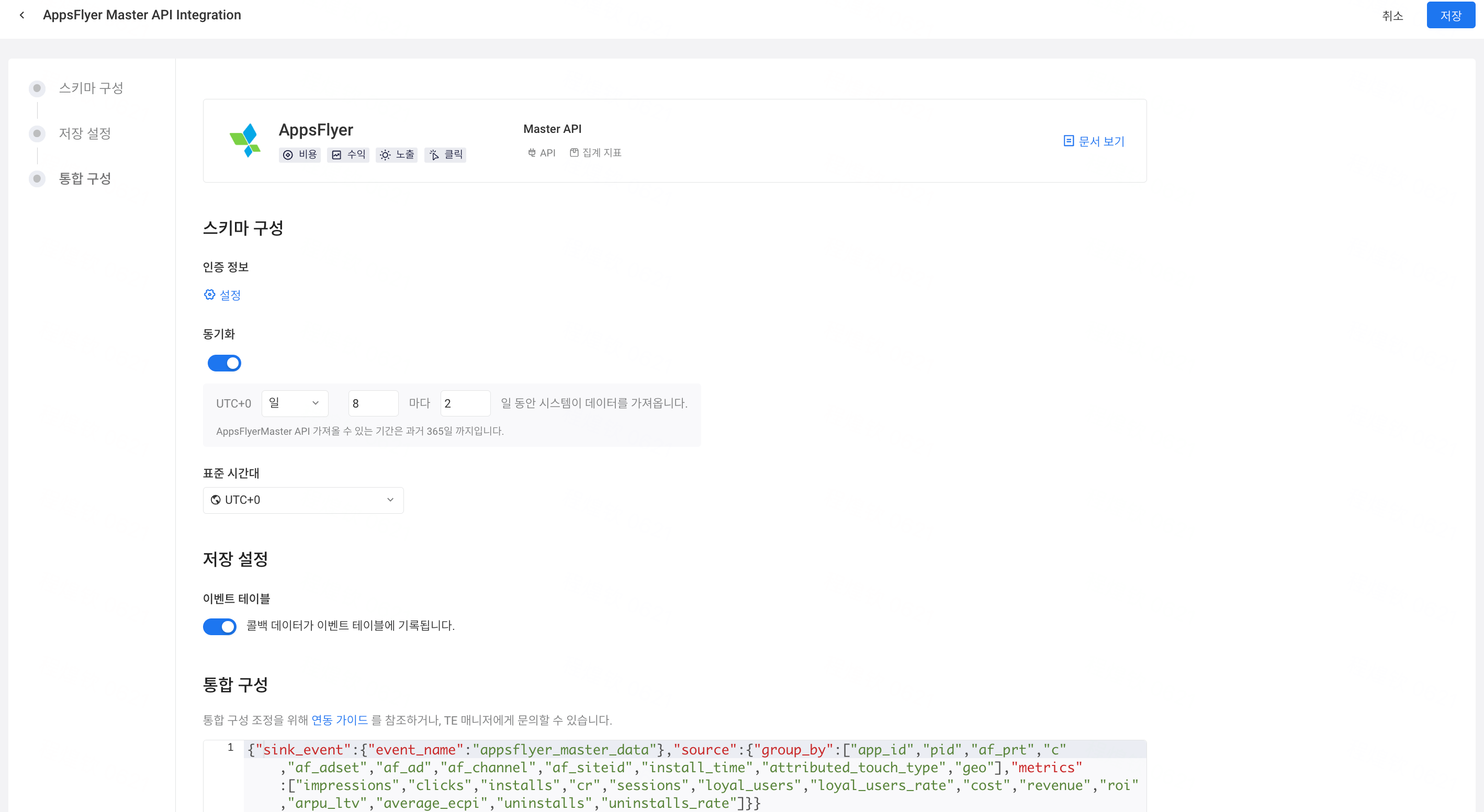1484x812 pixels.
Task: Jump to 통합 구성 in sidebar
Action: [85, 178]
